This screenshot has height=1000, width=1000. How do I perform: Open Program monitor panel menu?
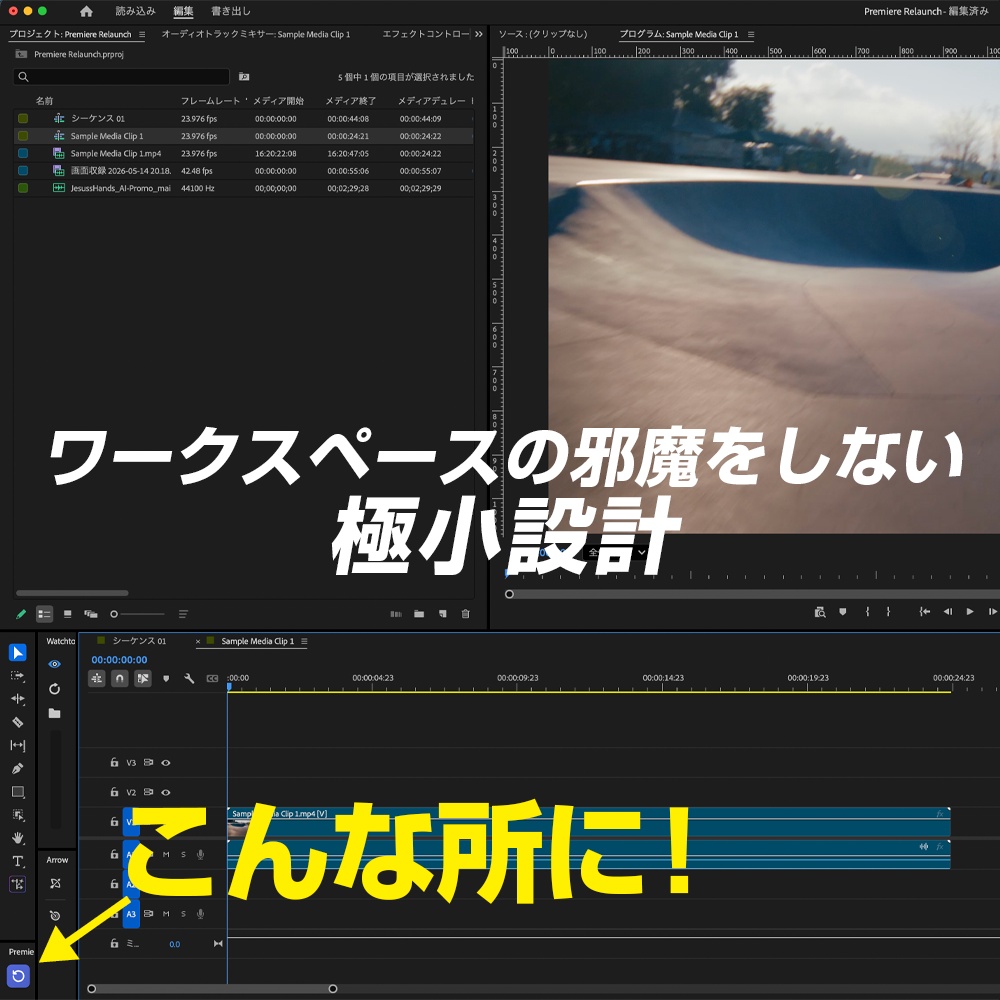coord(751,34)
